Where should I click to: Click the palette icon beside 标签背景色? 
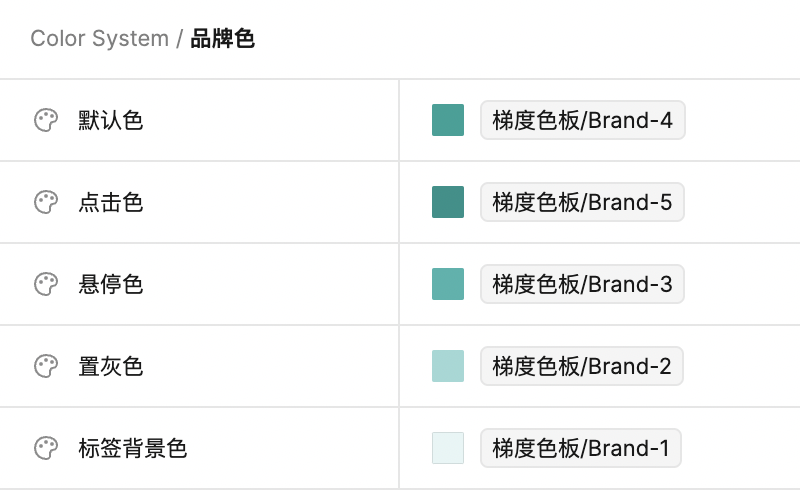(46, 448)
